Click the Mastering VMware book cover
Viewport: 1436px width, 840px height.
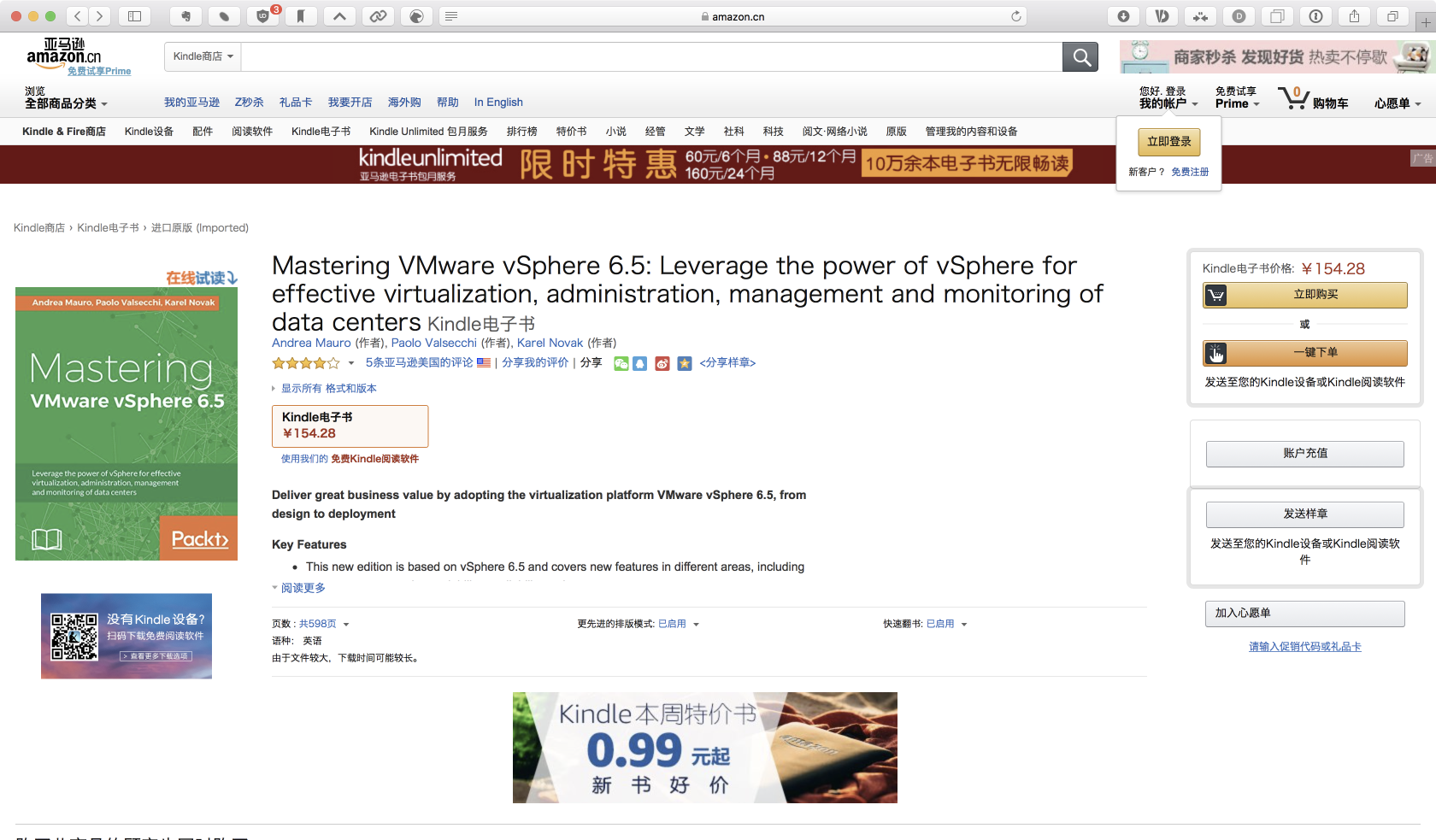point(127,424)
